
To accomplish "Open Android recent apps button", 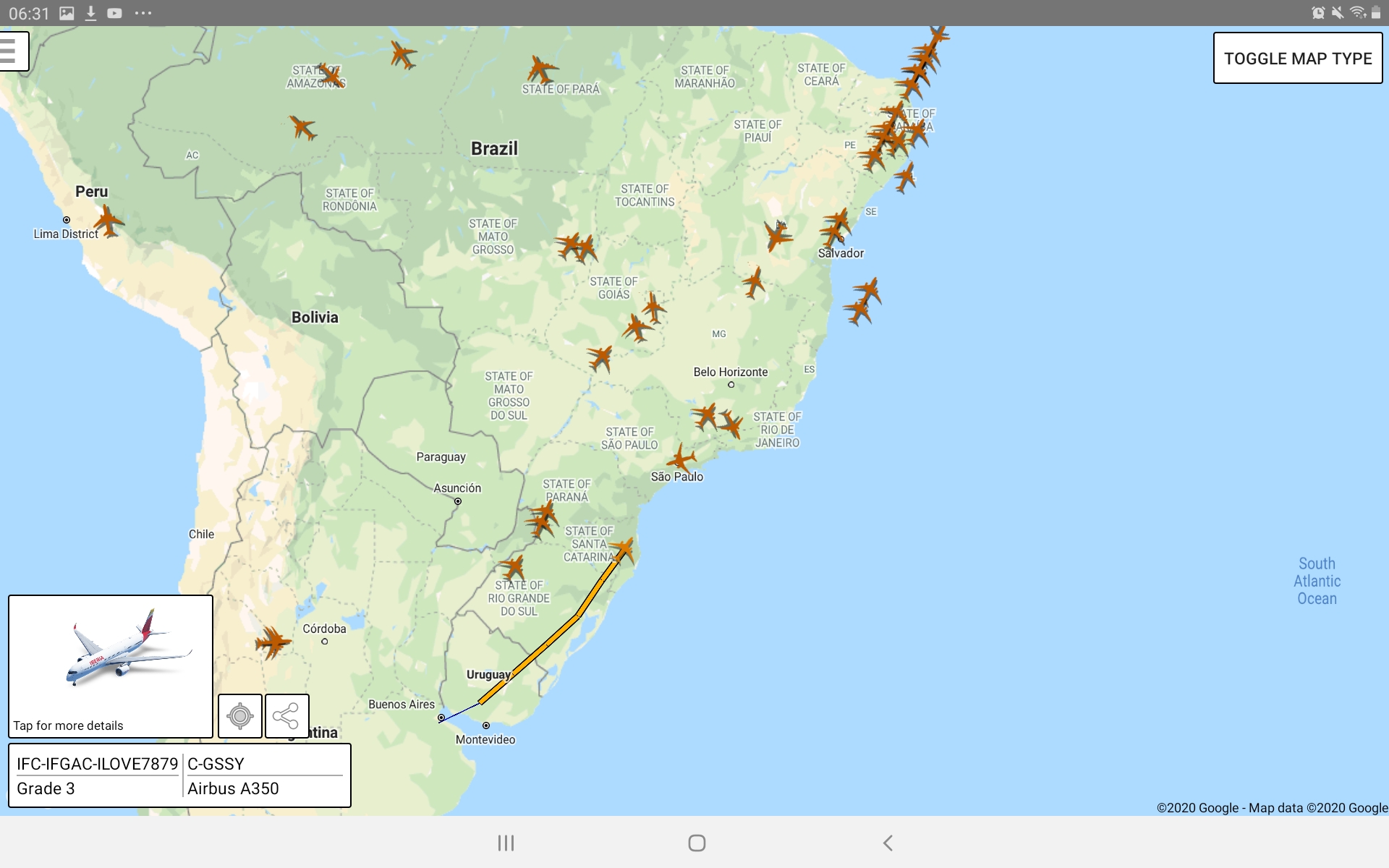I will pyautogui.click(x=506, y=843).
